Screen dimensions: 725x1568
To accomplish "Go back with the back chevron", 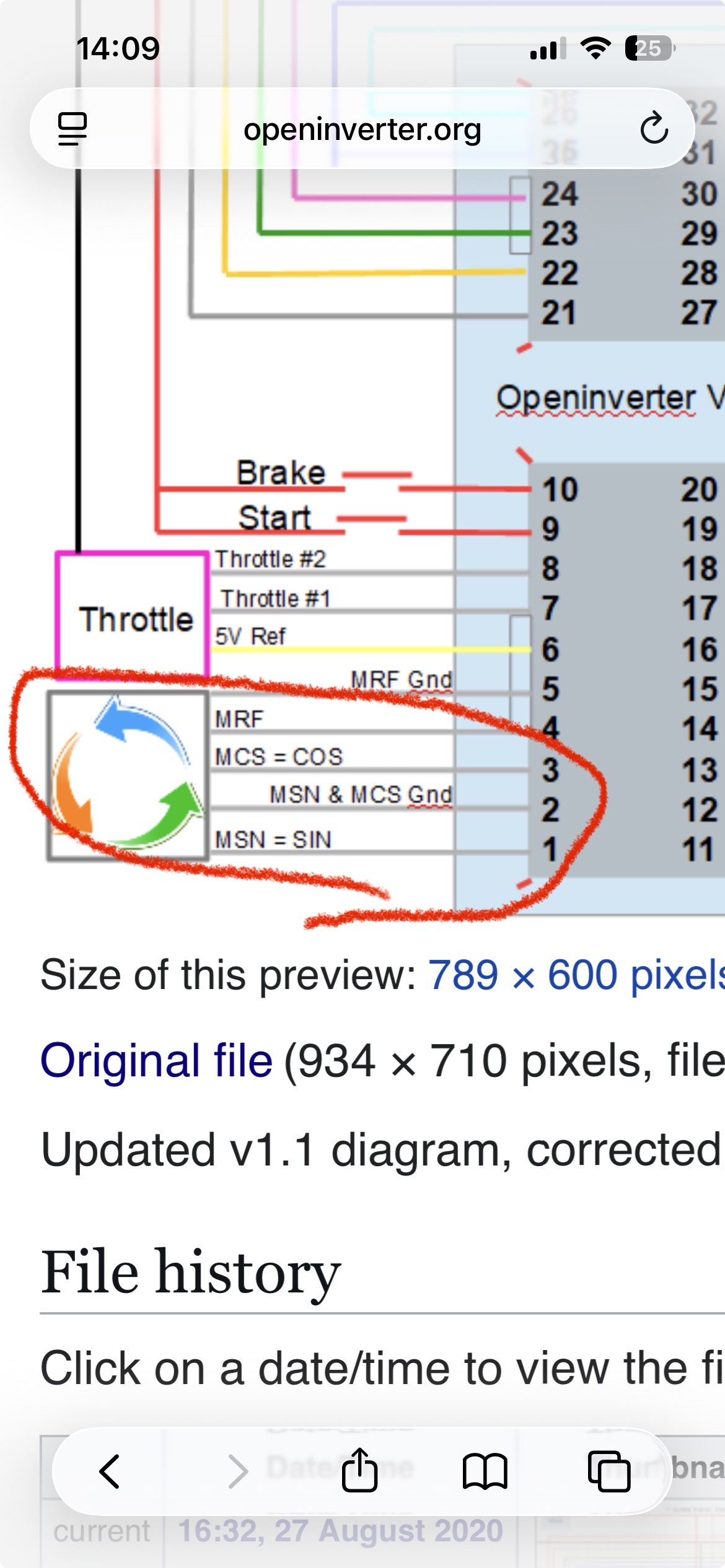I will coord(110,1471).
